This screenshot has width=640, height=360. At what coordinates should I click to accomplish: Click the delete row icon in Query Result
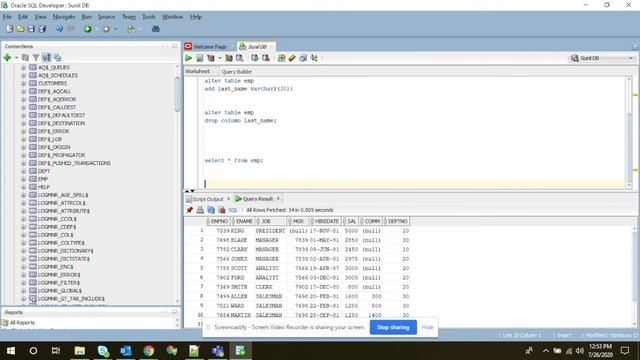pyautogui.click(x=222, y=210)
